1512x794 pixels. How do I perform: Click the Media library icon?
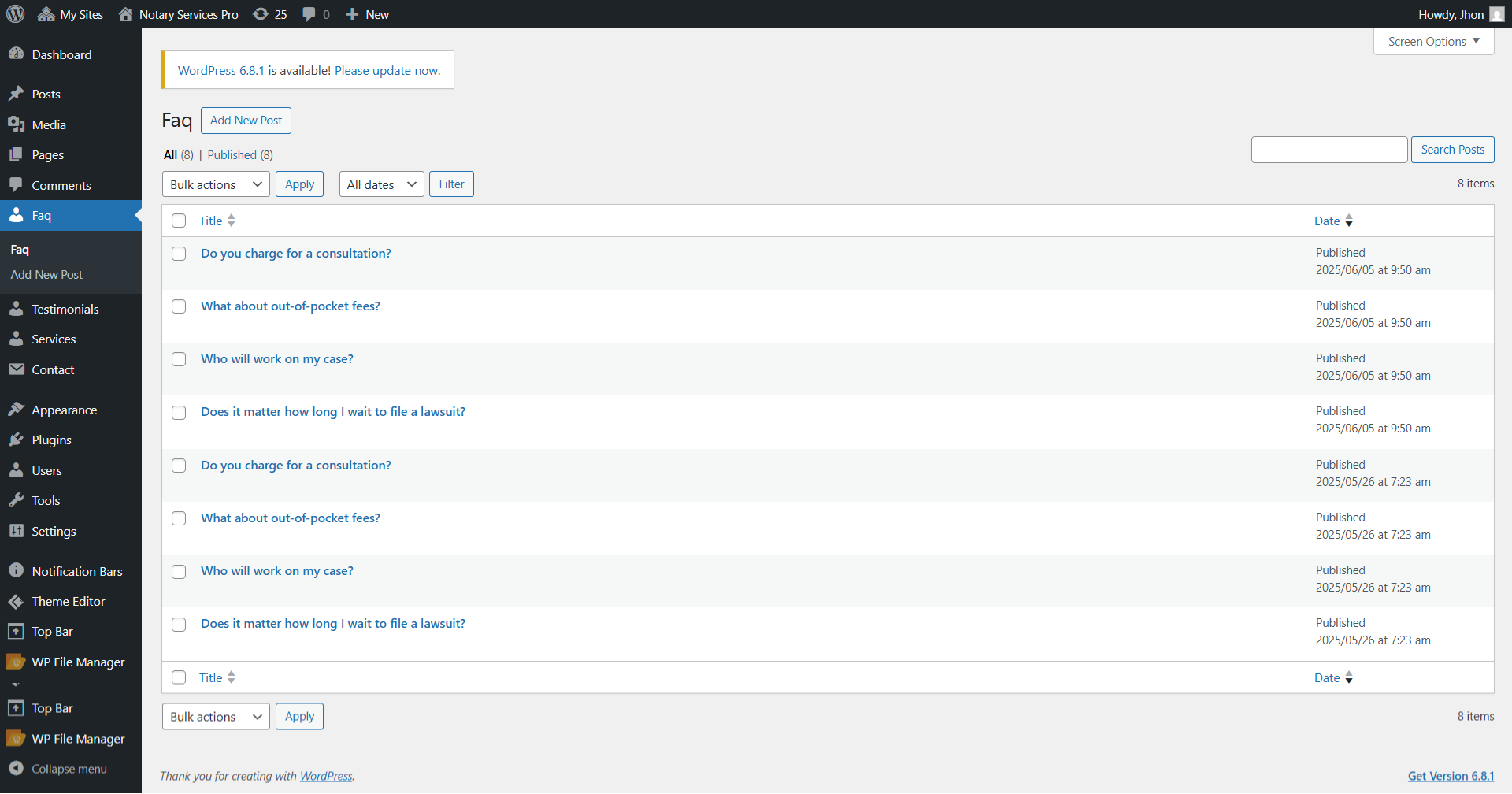click(16, 124)
